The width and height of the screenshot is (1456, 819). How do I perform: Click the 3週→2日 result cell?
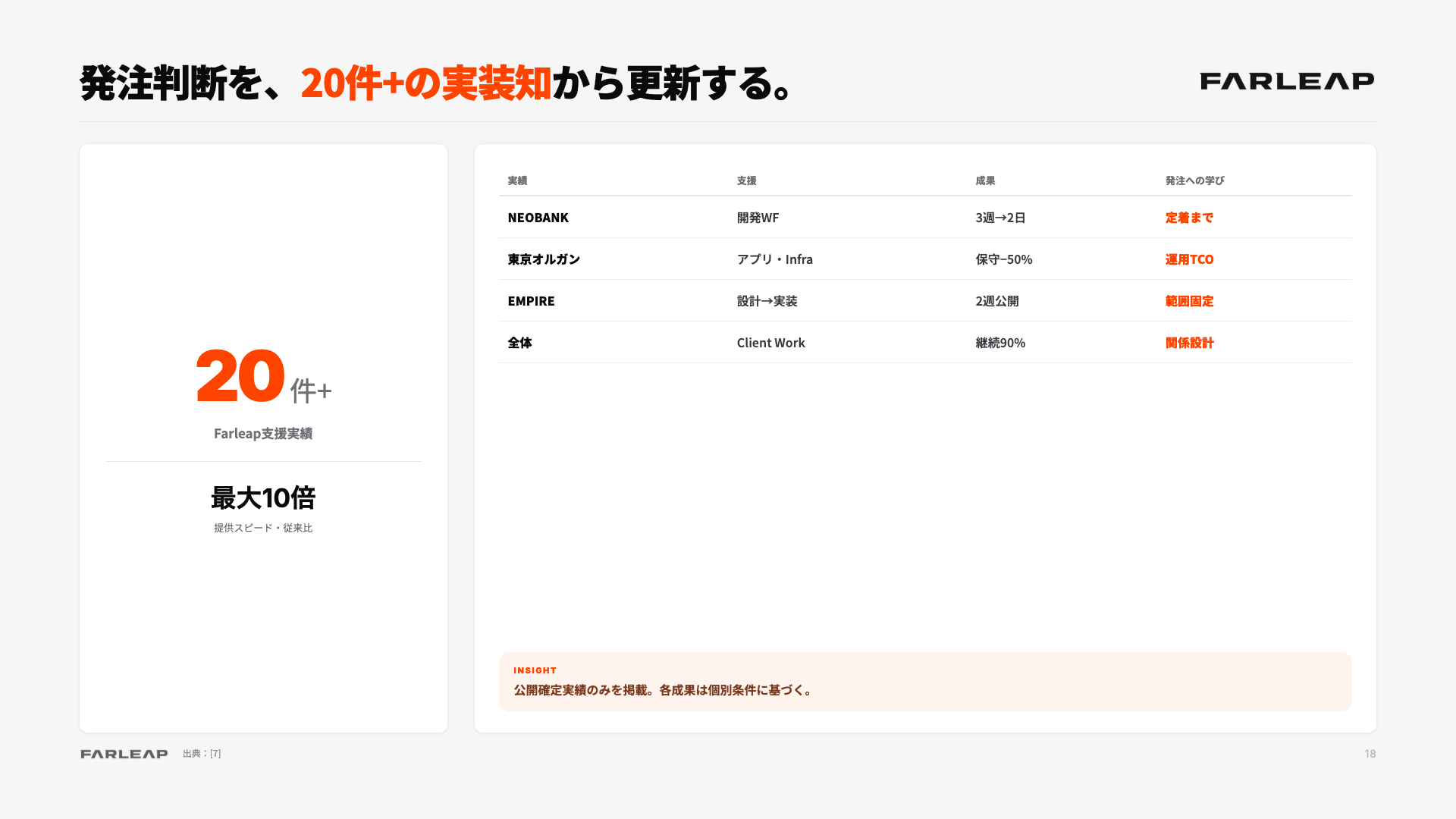tap(1000, 218)
